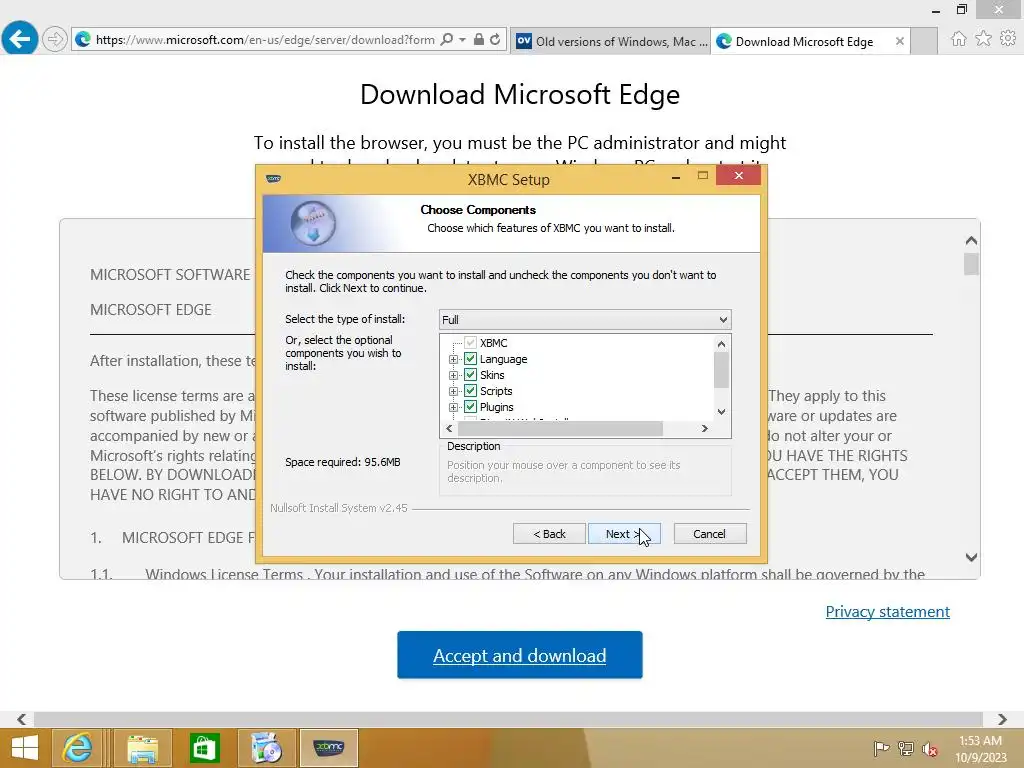This screenshot has height=768, width=1024.
Task: Open Action Center flag in system tray
Action: point(881,748)
